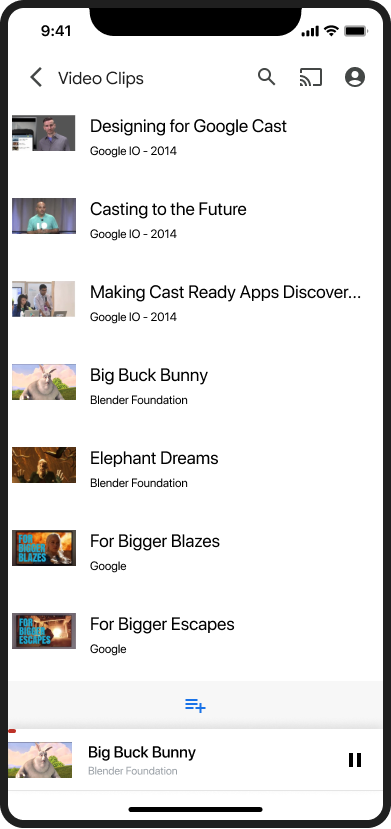Image resolution: width=391 pixels, height=829 pixels.
Task: Open the account profile icon
Action: pyautogui.click(x=355, y=77)
